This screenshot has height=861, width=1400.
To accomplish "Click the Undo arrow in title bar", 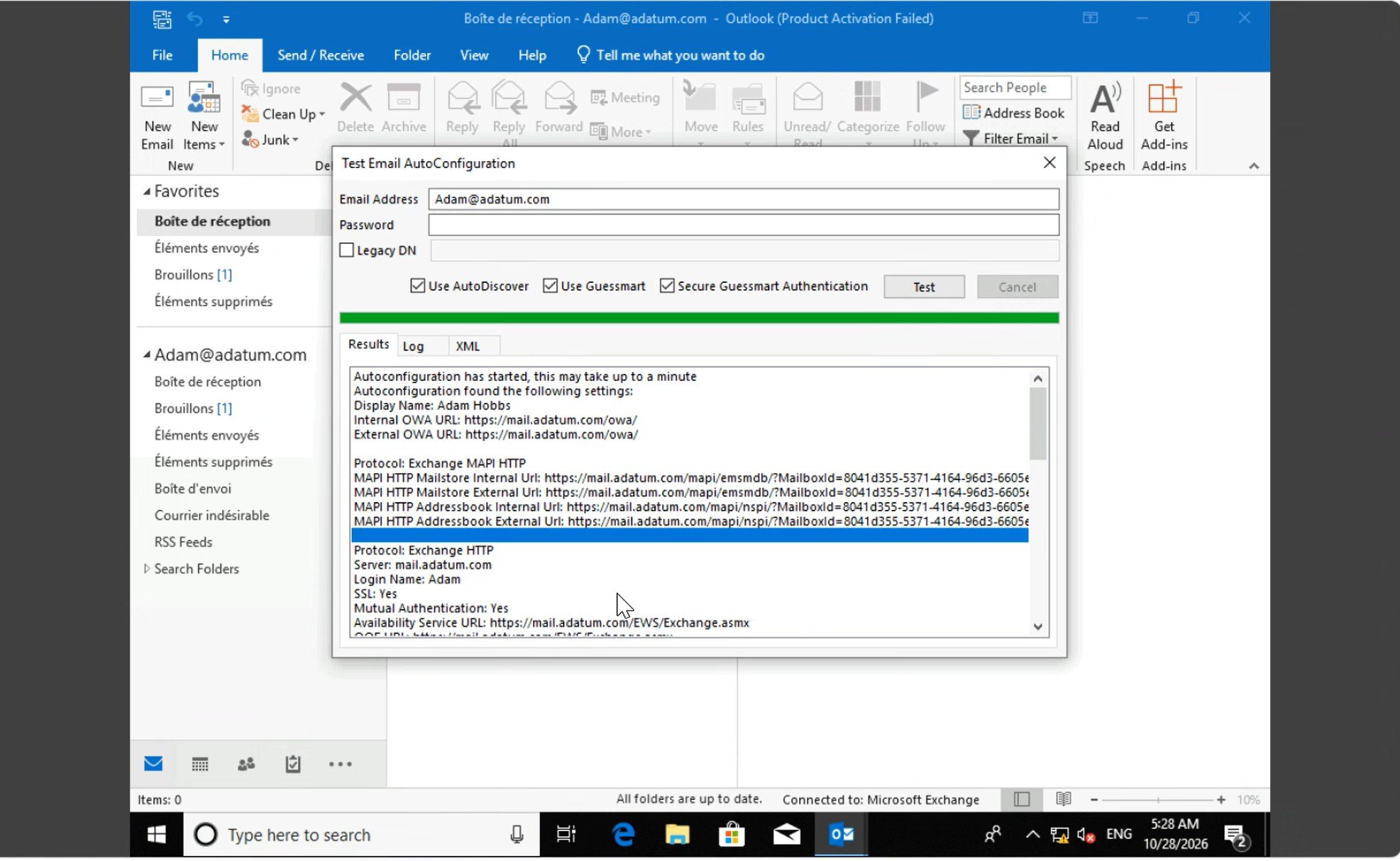I will [x=195, y=19].
